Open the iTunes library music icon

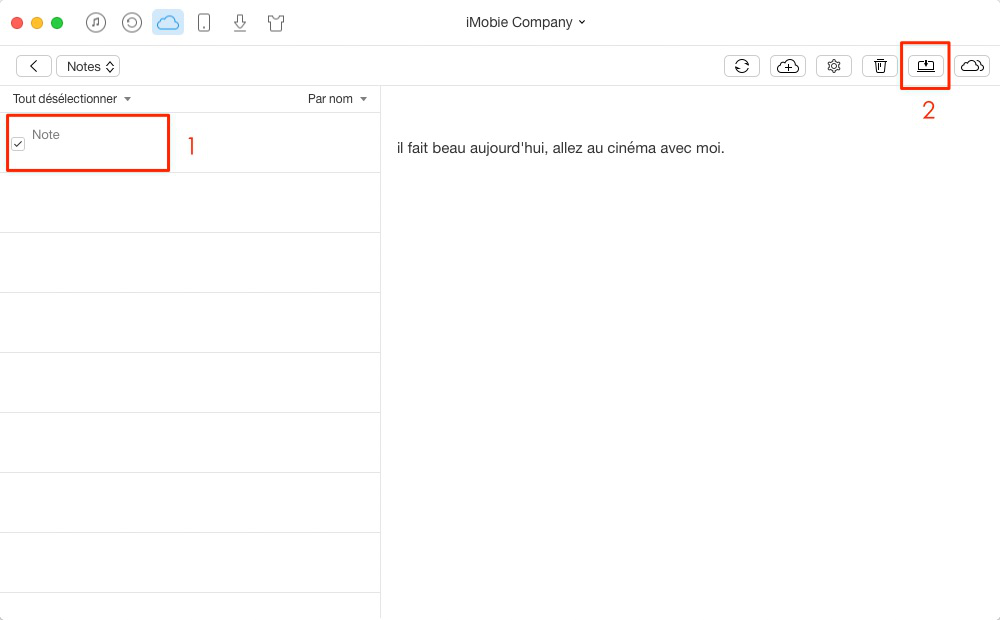(x=96, y=23)
